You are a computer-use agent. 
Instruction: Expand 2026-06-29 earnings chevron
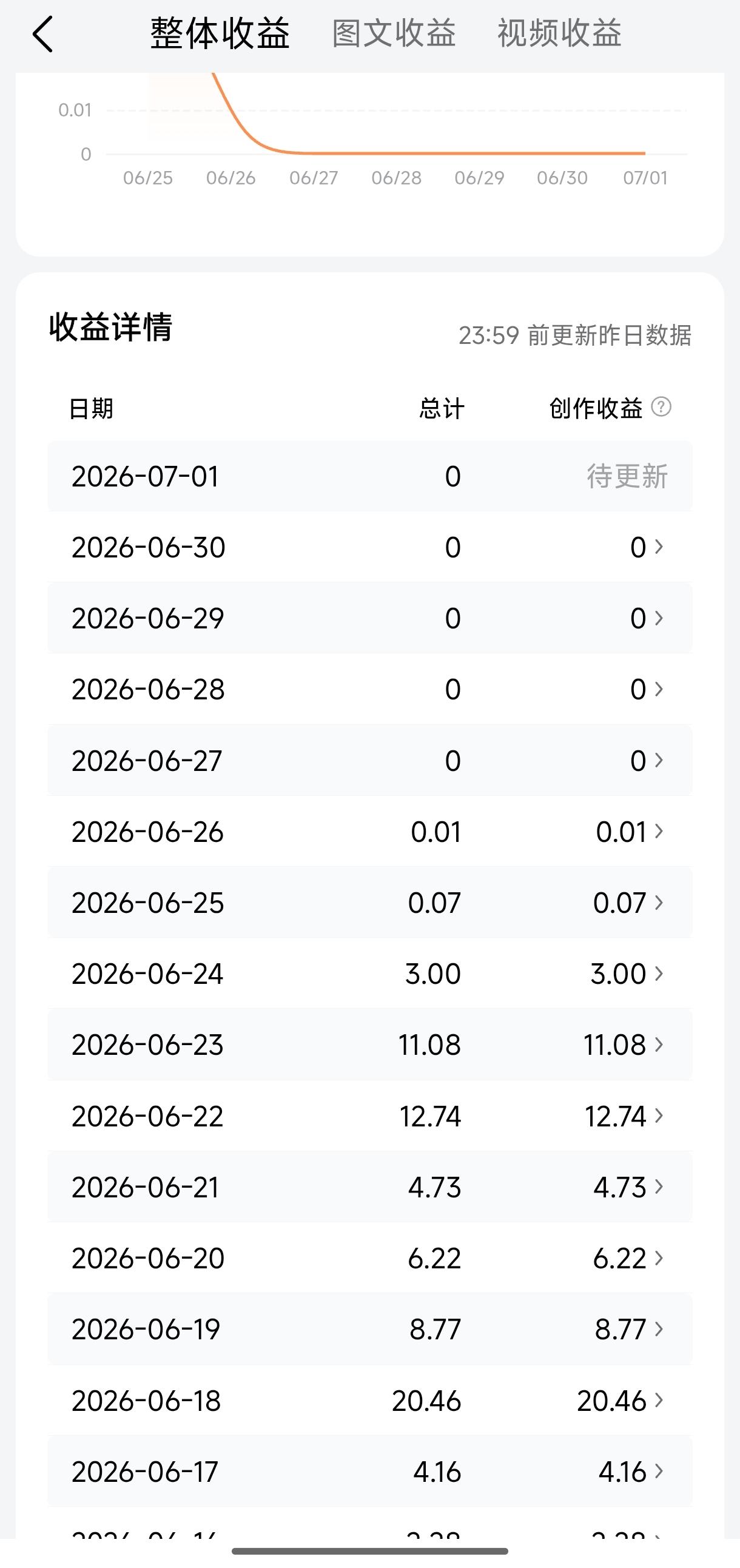pos(659,618)
